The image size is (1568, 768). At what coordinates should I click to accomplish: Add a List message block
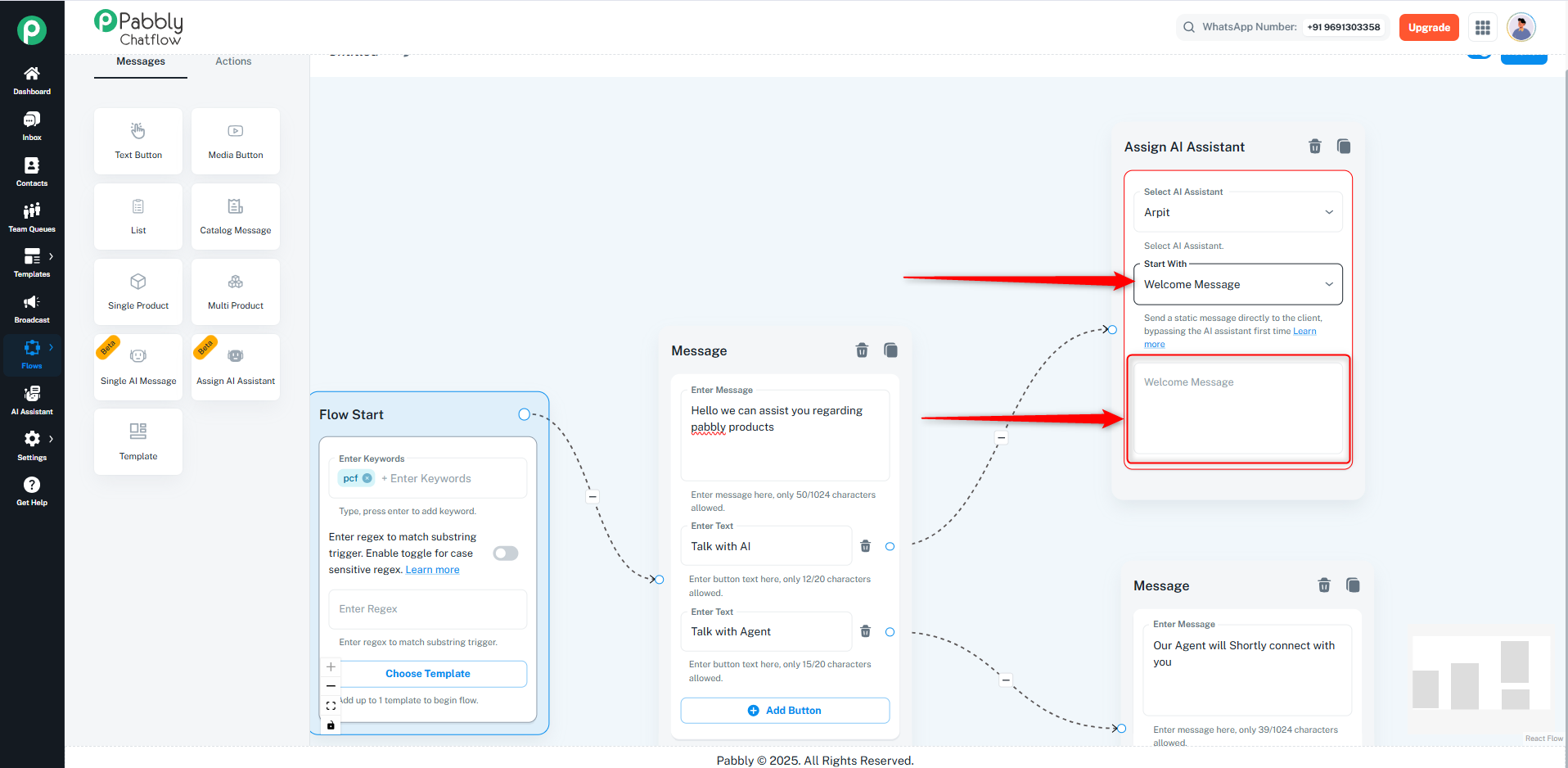(x=138, y=216)
